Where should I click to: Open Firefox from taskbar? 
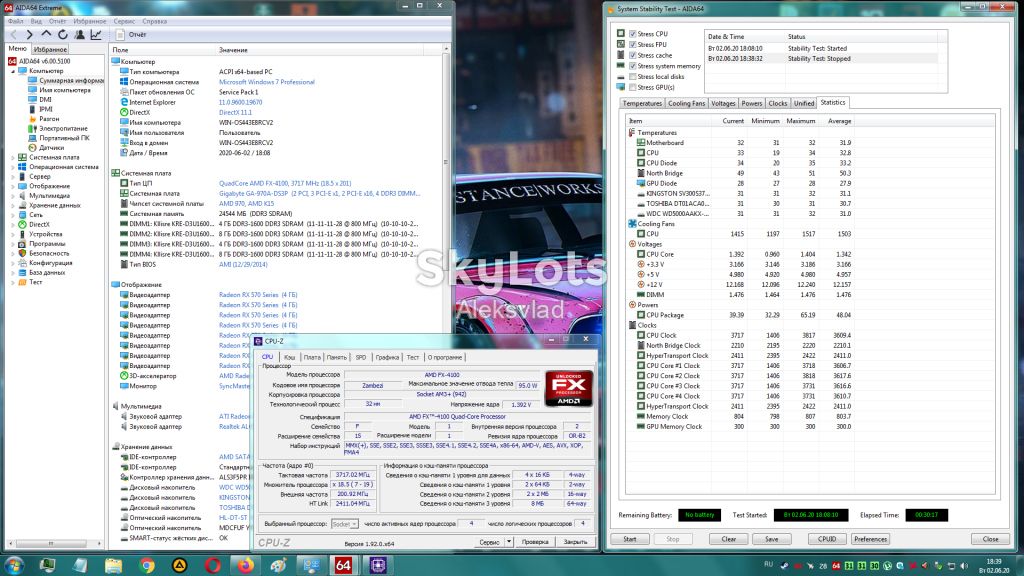(x=246, y=565)
